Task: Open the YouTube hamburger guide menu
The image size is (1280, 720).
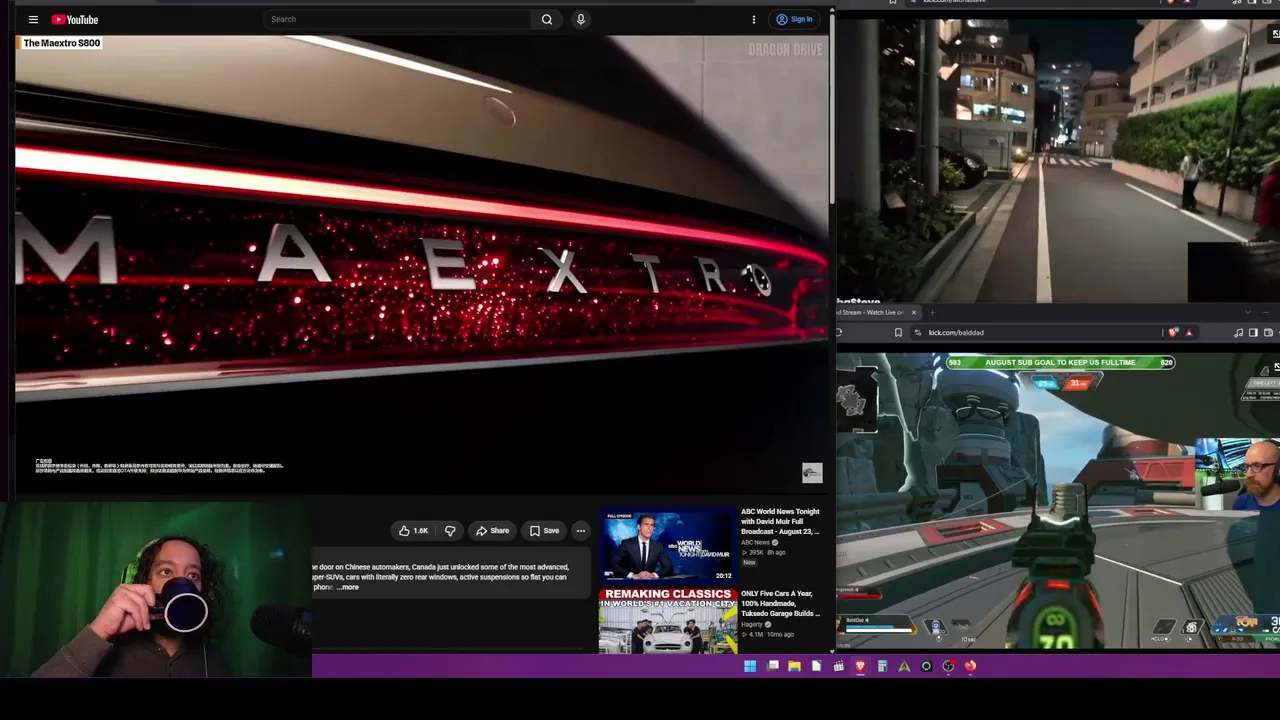Action: (33, 19)
